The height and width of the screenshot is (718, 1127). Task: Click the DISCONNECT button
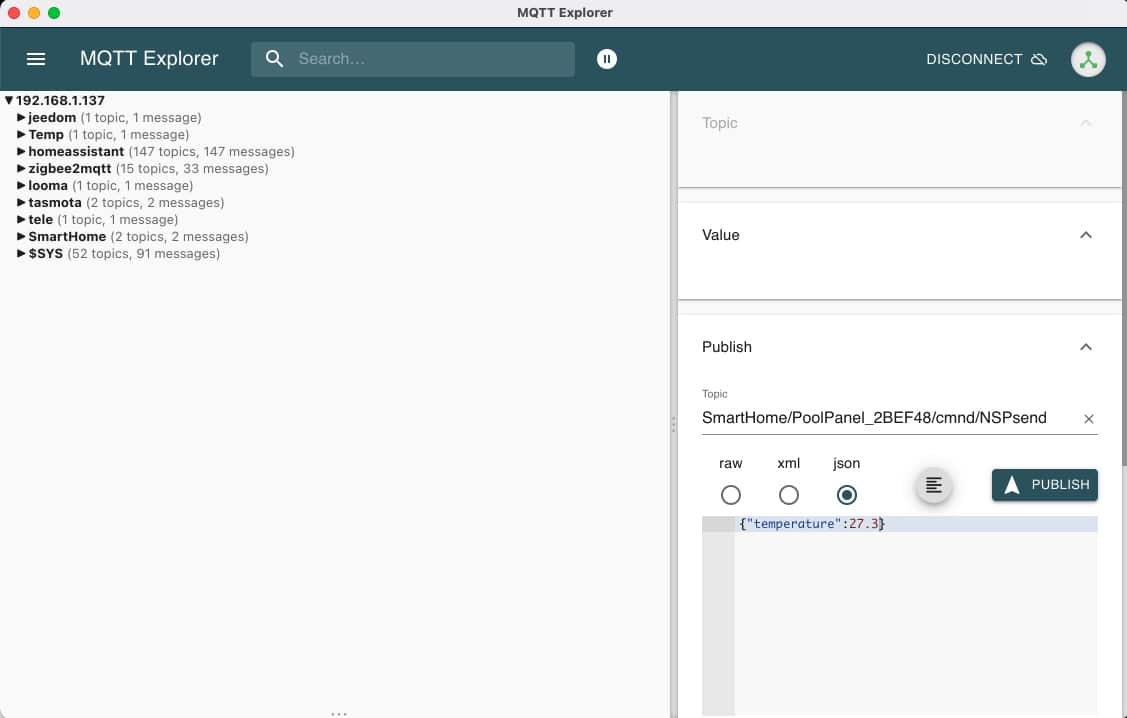[986, 59]
